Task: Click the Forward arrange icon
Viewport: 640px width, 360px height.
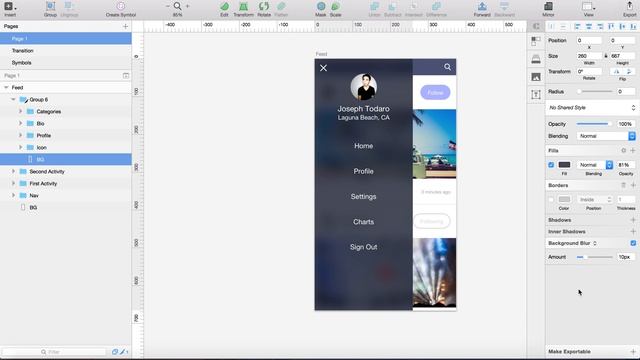Action: (482, 7)
